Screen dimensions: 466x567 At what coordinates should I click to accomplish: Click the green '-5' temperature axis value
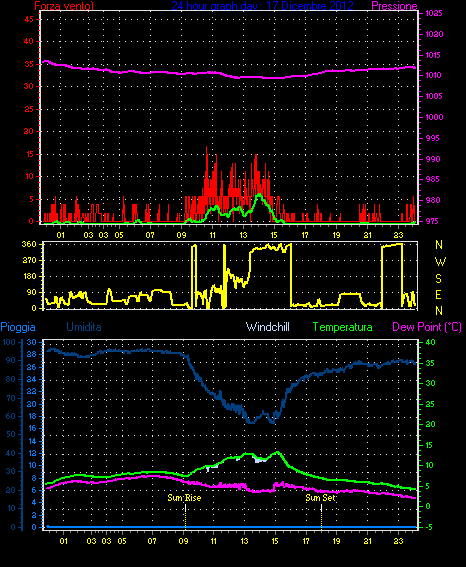(429, 527)
